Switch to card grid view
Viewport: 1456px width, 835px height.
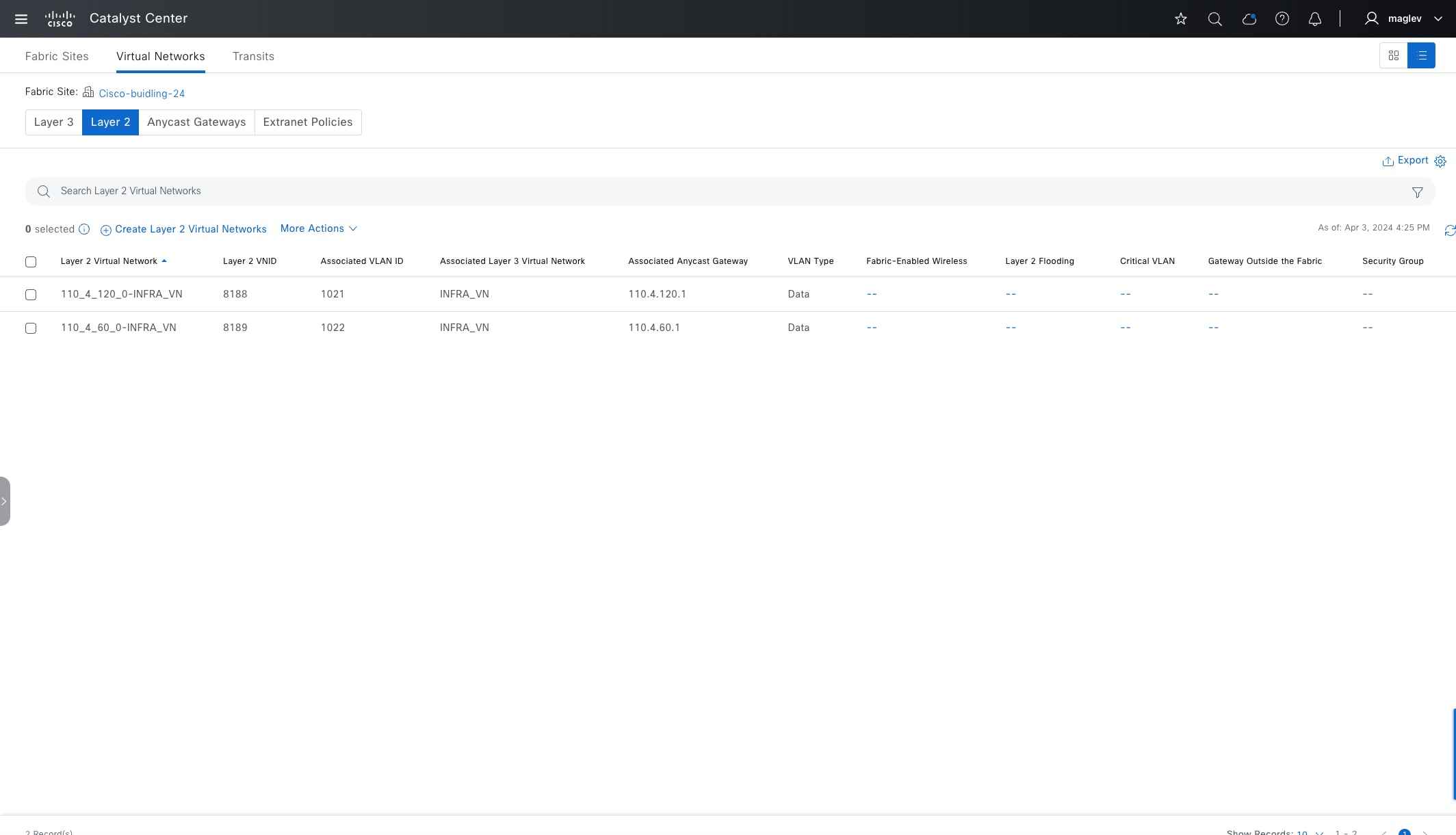click(x=1394, y=55)
